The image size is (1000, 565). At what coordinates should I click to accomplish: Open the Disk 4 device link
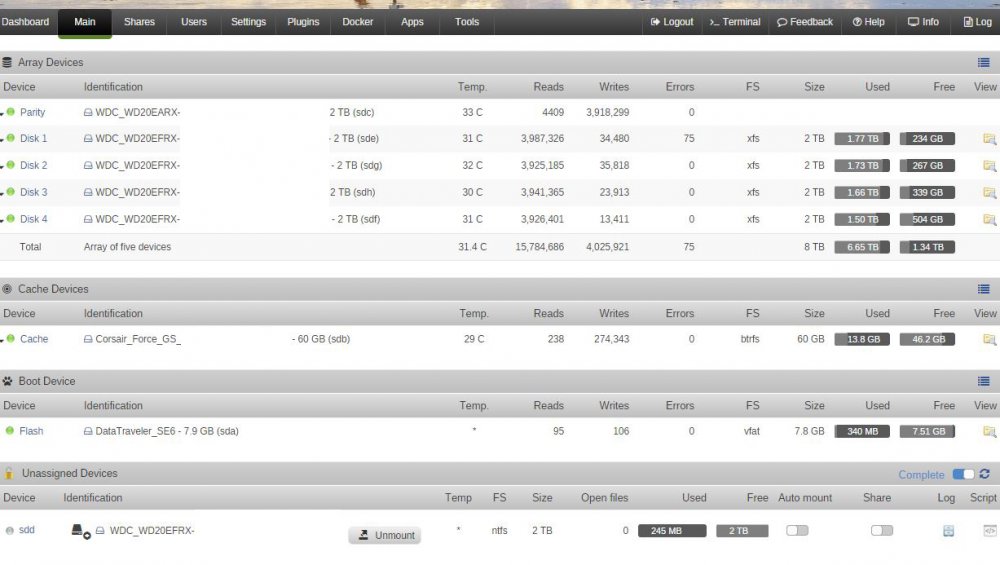click(34, 219)
